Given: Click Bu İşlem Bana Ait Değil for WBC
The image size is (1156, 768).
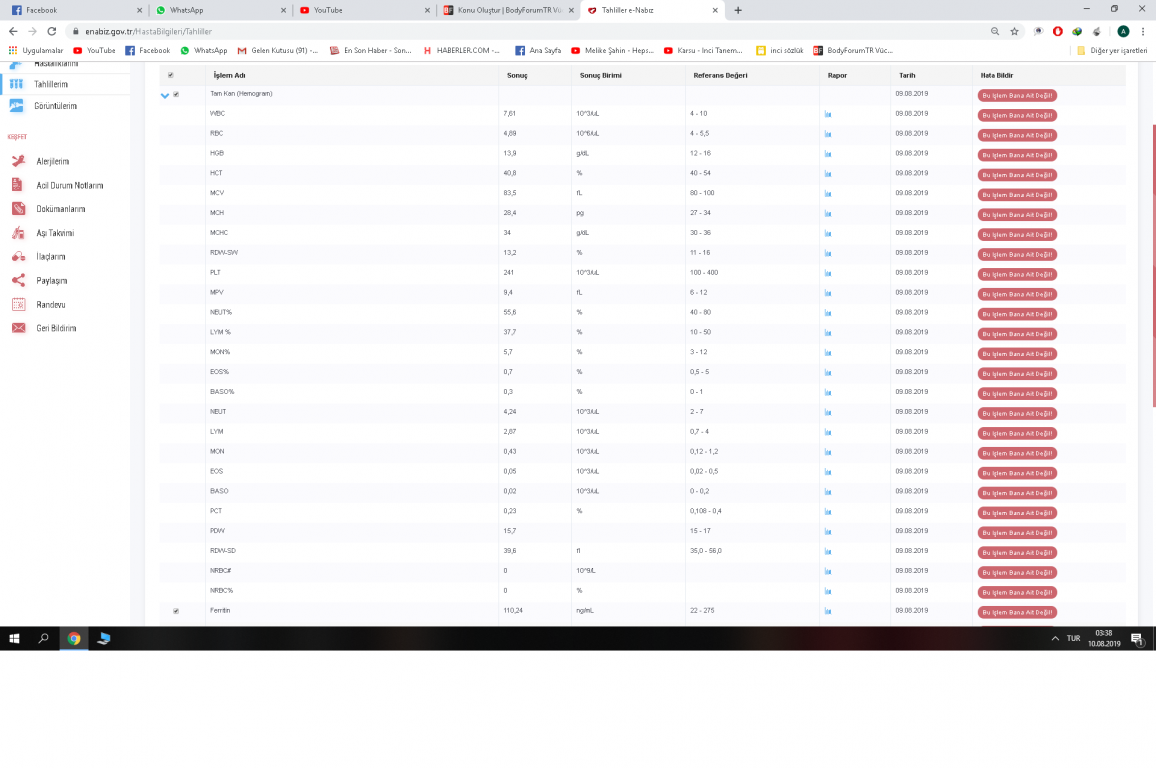Looking at the screenshot, I should pyautogui.click(x=1017, y=116).
